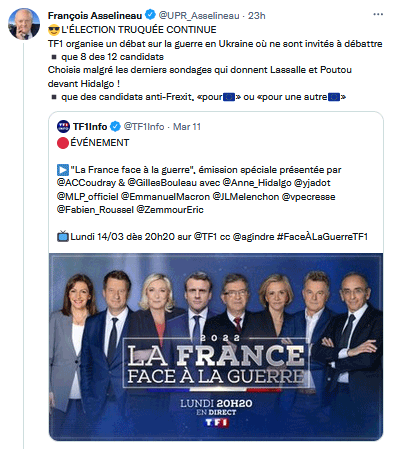Viewport: 394px width, 449px height.
Task: Click TF1Info's blue verified checkmark
Action: pyautogui.click(x=115, y=127)
